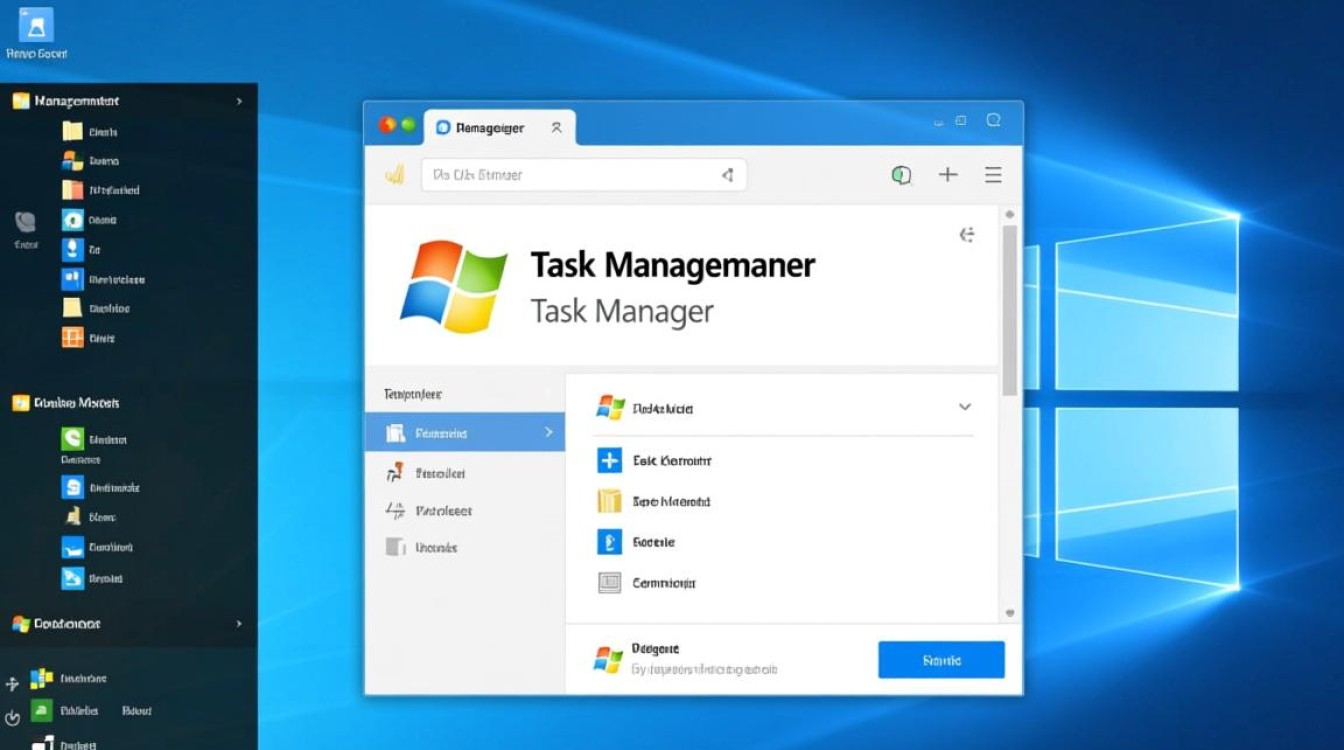Focus the search field in window toolbar
Image resolution: width=1344 pixels, height=750 pixels.
click(x=584, y=175)
